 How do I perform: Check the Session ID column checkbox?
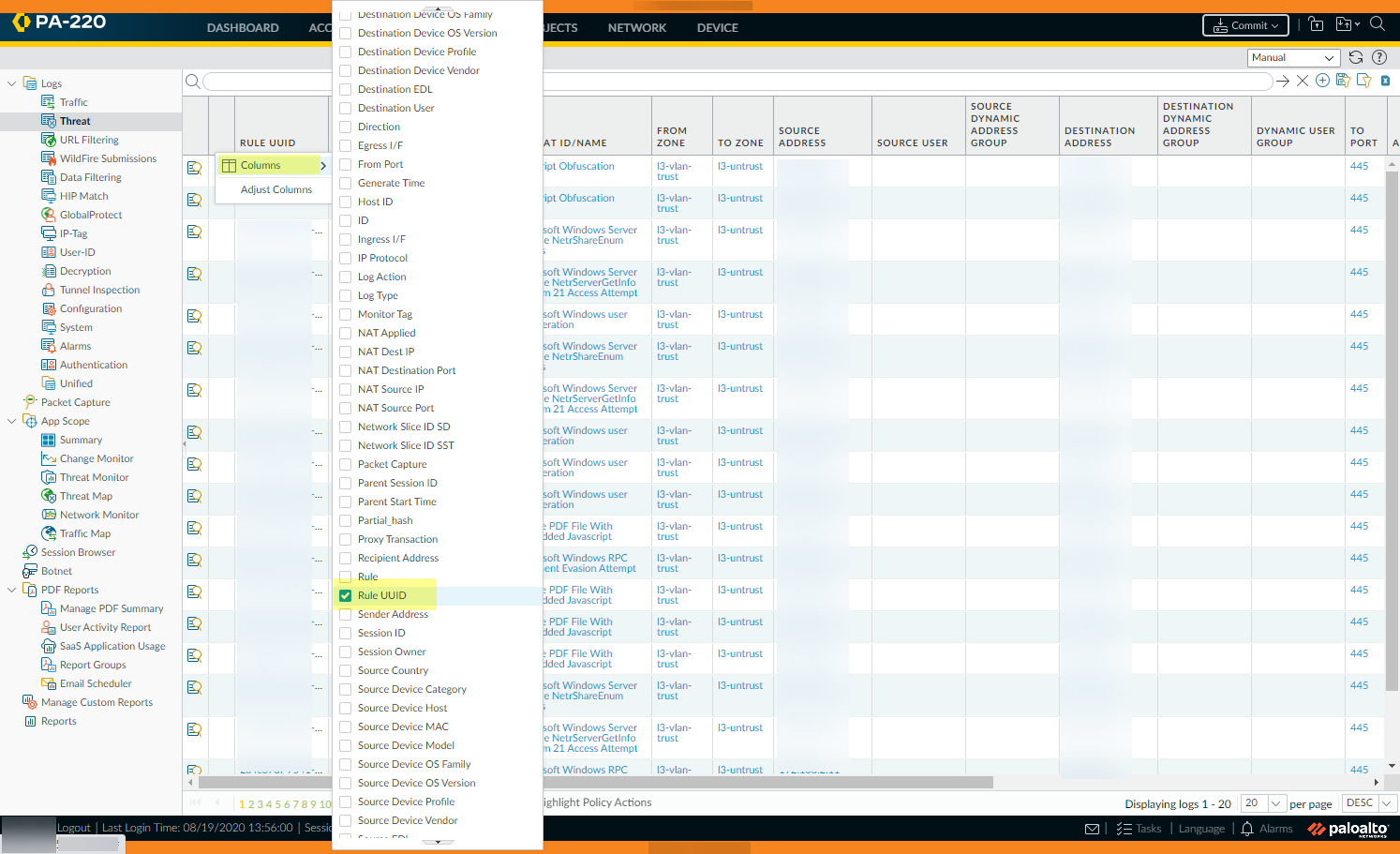346,633
